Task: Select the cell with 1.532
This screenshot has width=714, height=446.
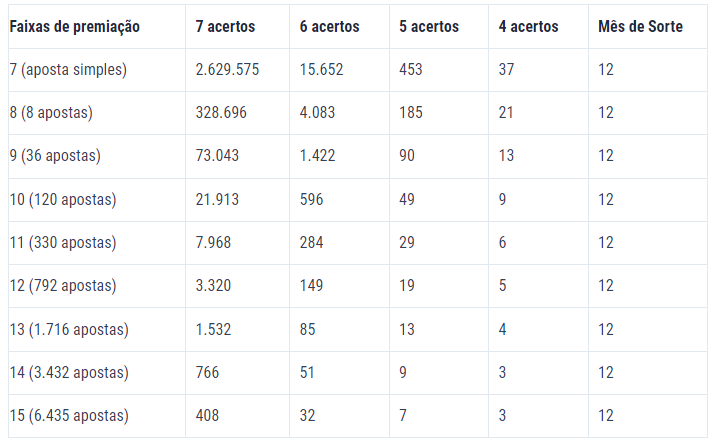Action: point(213,329)
